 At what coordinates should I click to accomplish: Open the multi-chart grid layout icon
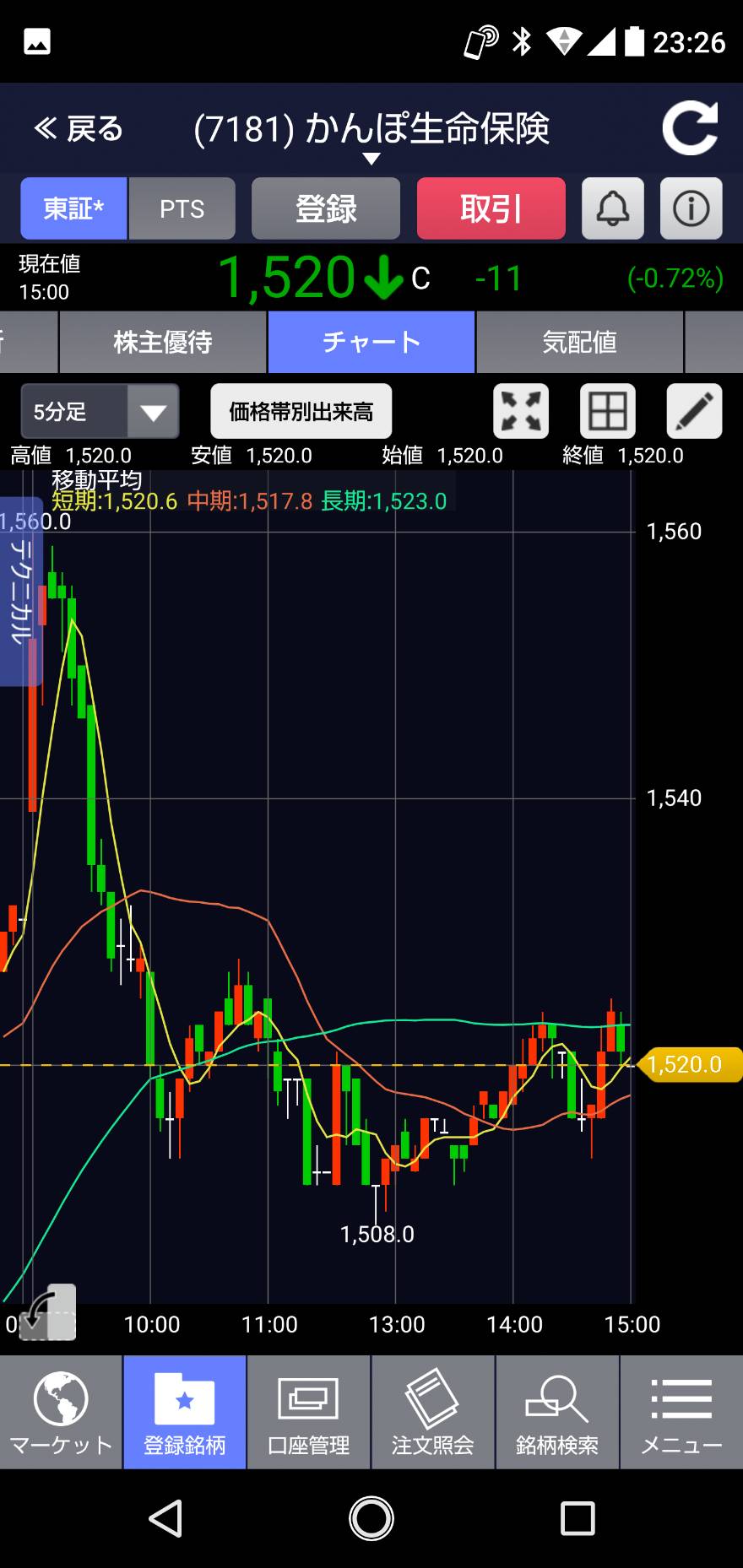(x=608, y=412)
